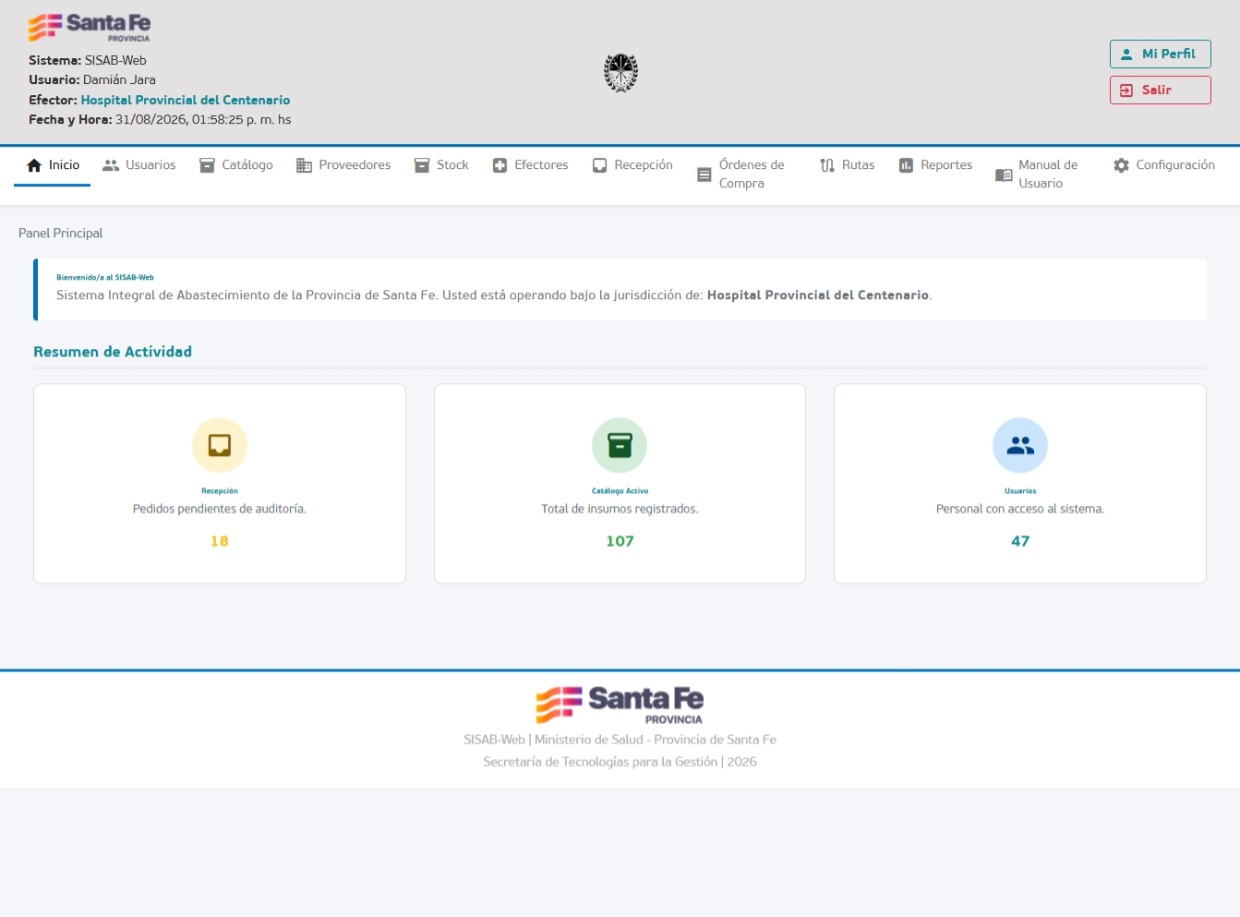Click the list icon beside Órdenes de Compra
The height and width of the screenshot is (917, 1240).
[x=704, y=175]
